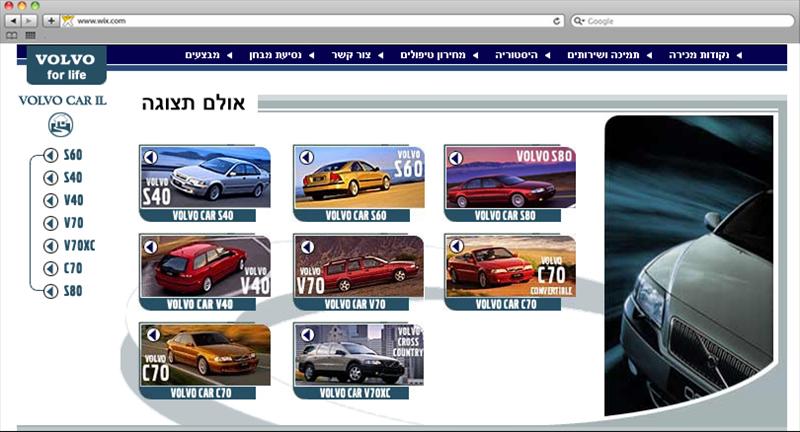Click the arrow beside נקודות מכירה menu
800x432 pixels.
click(x=739, y=55)
